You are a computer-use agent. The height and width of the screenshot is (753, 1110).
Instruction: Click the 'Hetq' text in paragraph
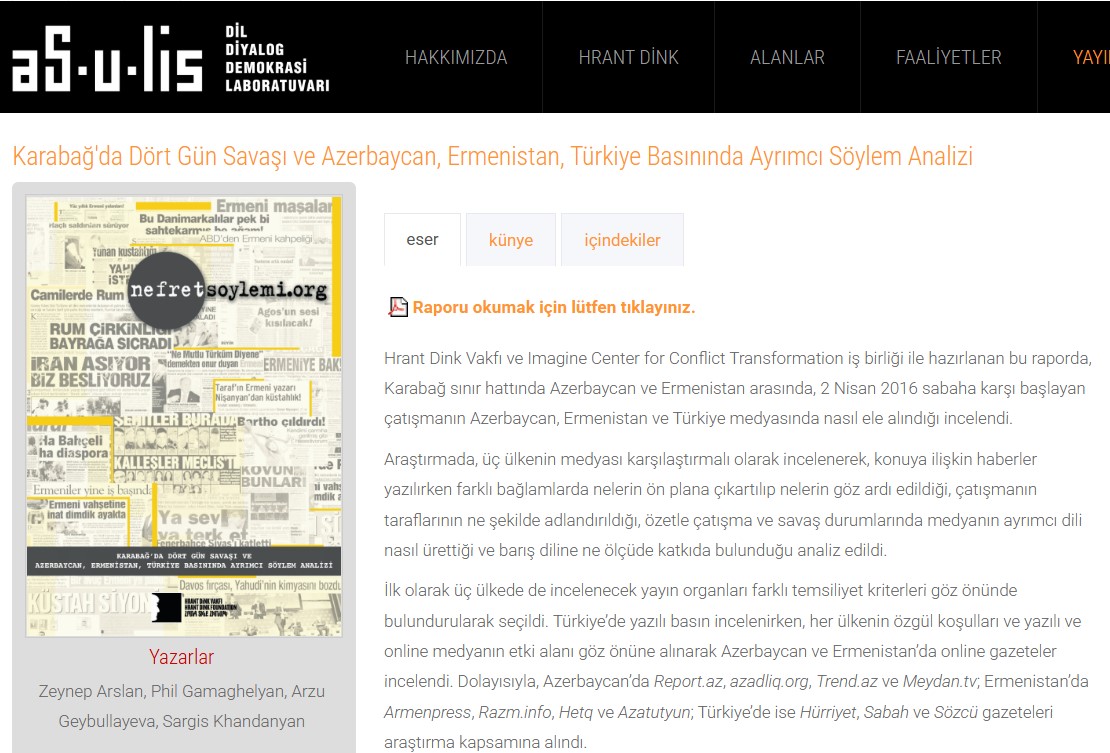(576, 712)
